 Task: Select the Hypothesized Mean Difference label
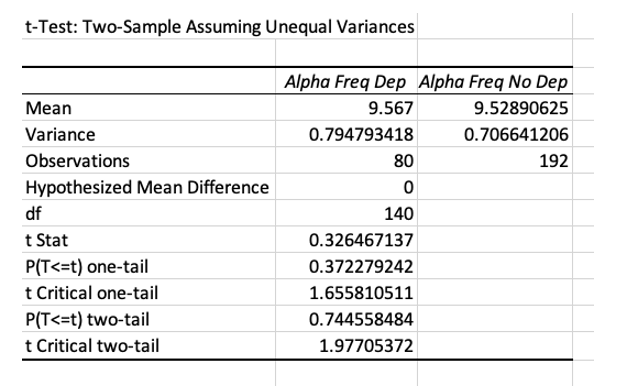(149, 187)
